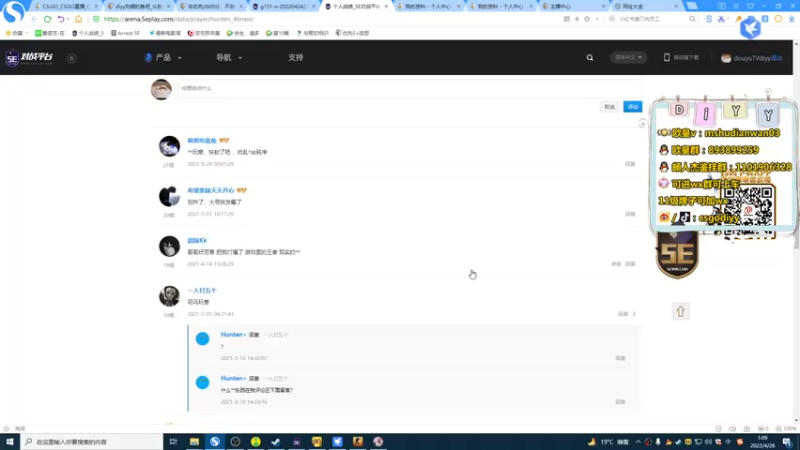The width and height of the screenshot is (800, 450).
Task: Click the blue bird hexagon floating icon
Action: 751,28
